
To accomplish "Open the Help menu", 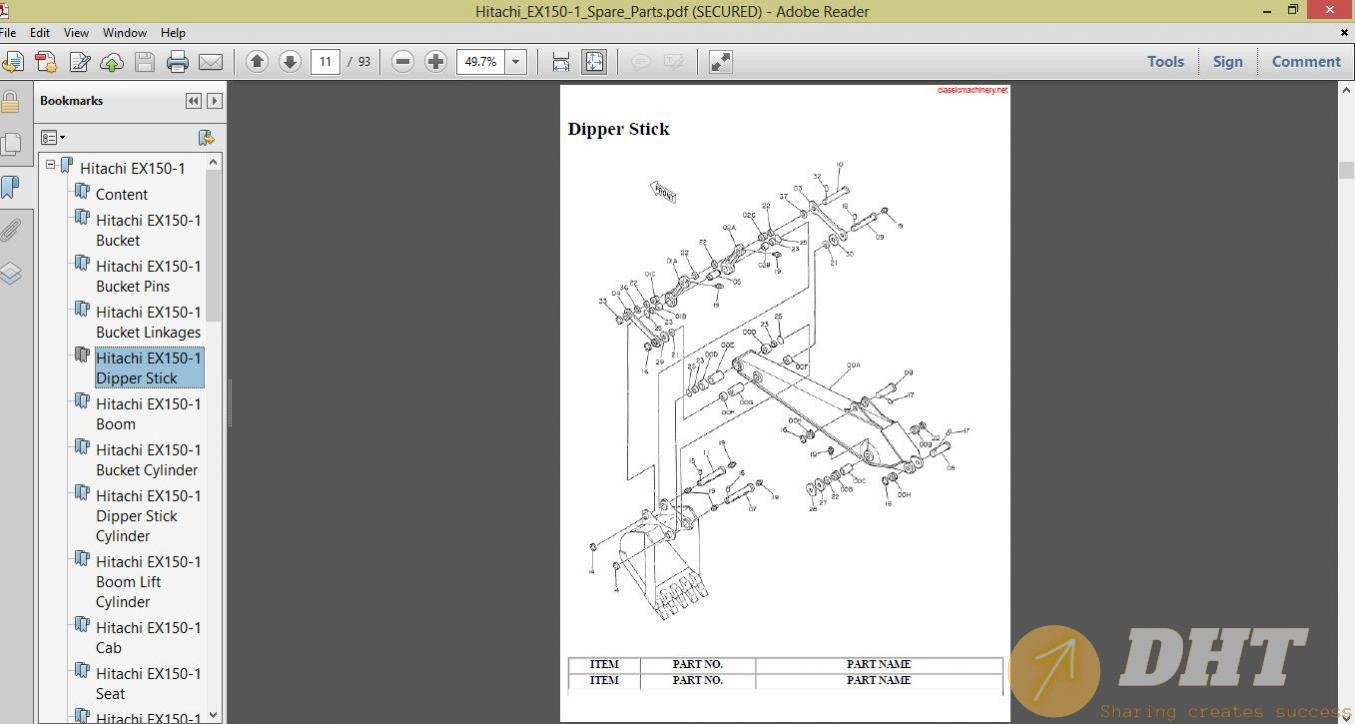I will click(x=173, y=33).
